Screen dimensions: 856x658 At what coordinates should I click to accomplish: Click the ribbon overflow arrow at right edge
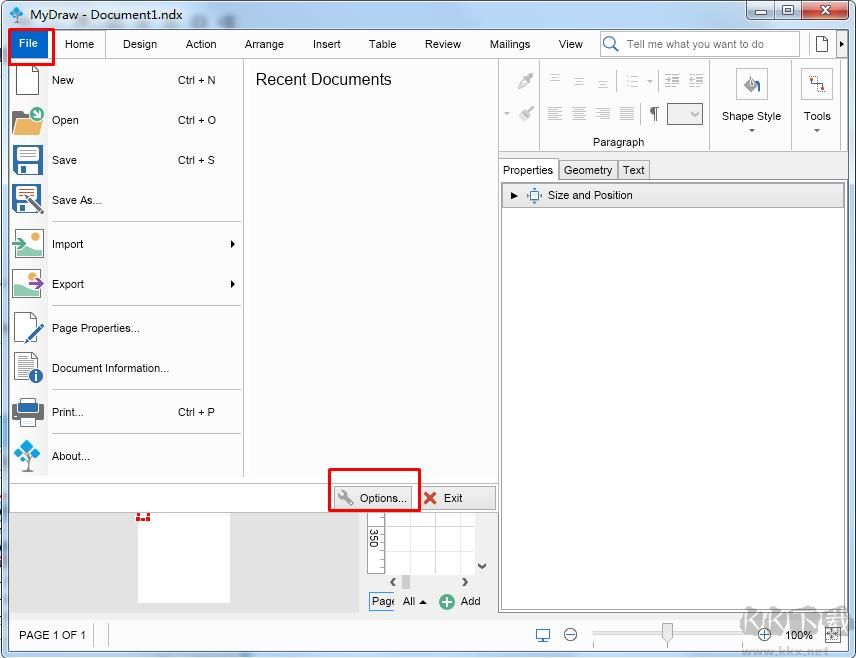point(841,44)
